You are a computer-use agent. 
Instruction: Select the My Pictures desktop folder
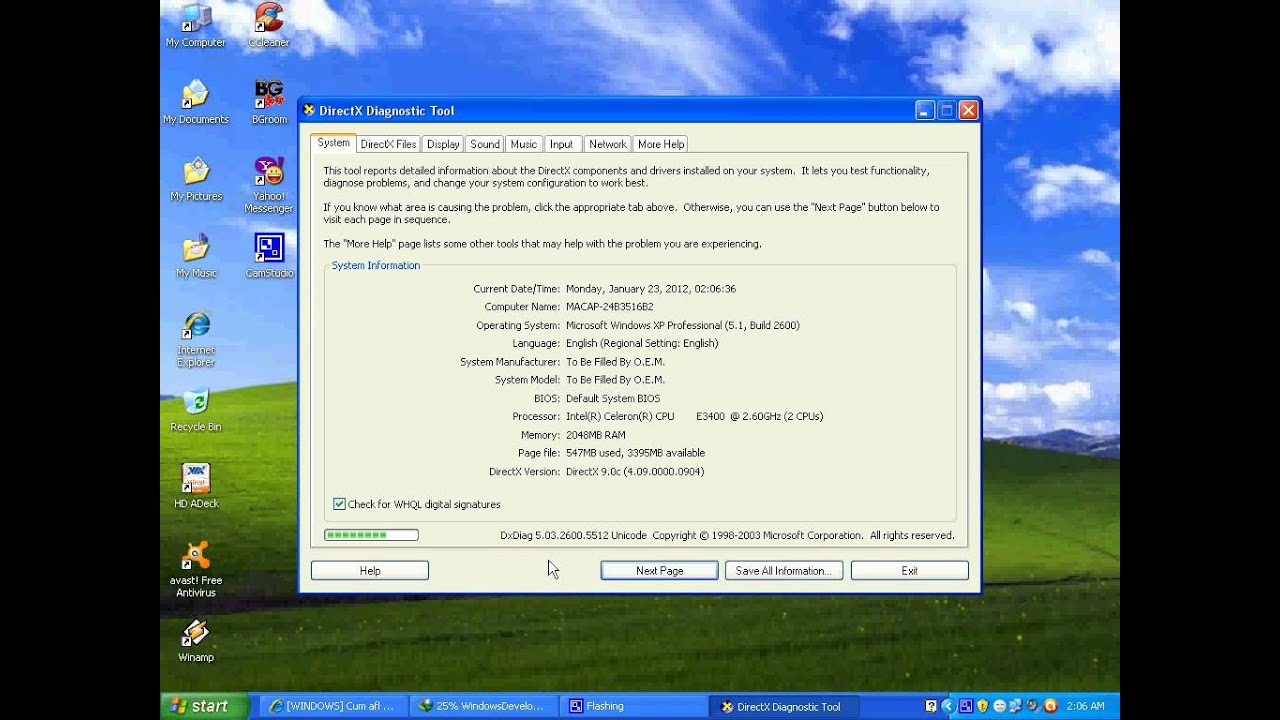coord(196,179)
